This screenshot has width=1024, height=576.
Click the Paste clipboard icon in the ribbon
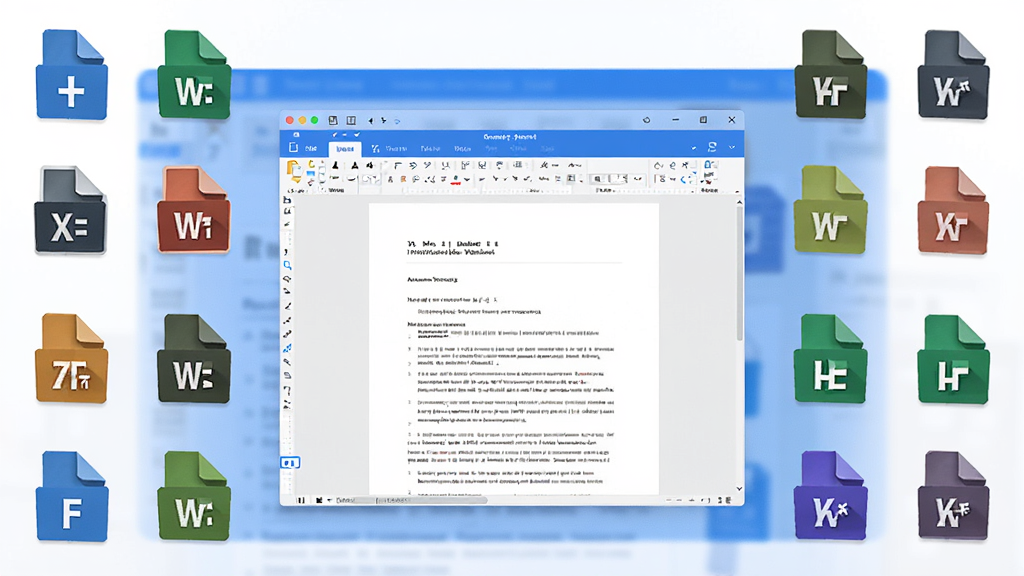[x=294, y=170]
